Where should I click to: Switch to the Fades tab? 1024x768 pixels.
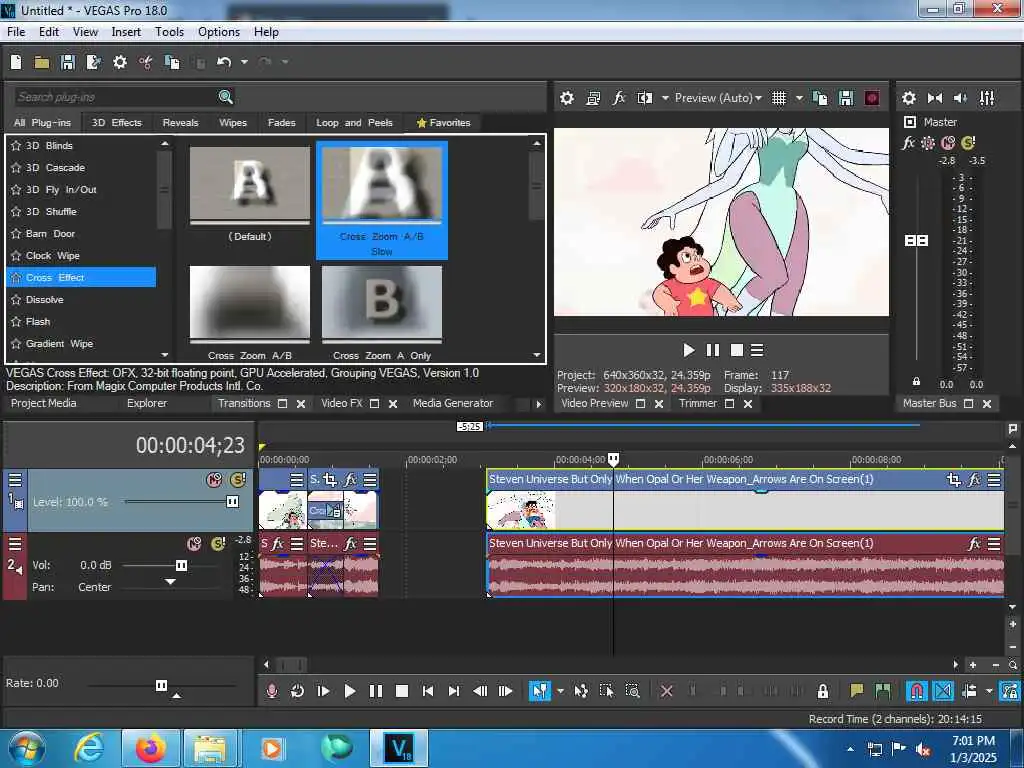click(x=281, y=123)
